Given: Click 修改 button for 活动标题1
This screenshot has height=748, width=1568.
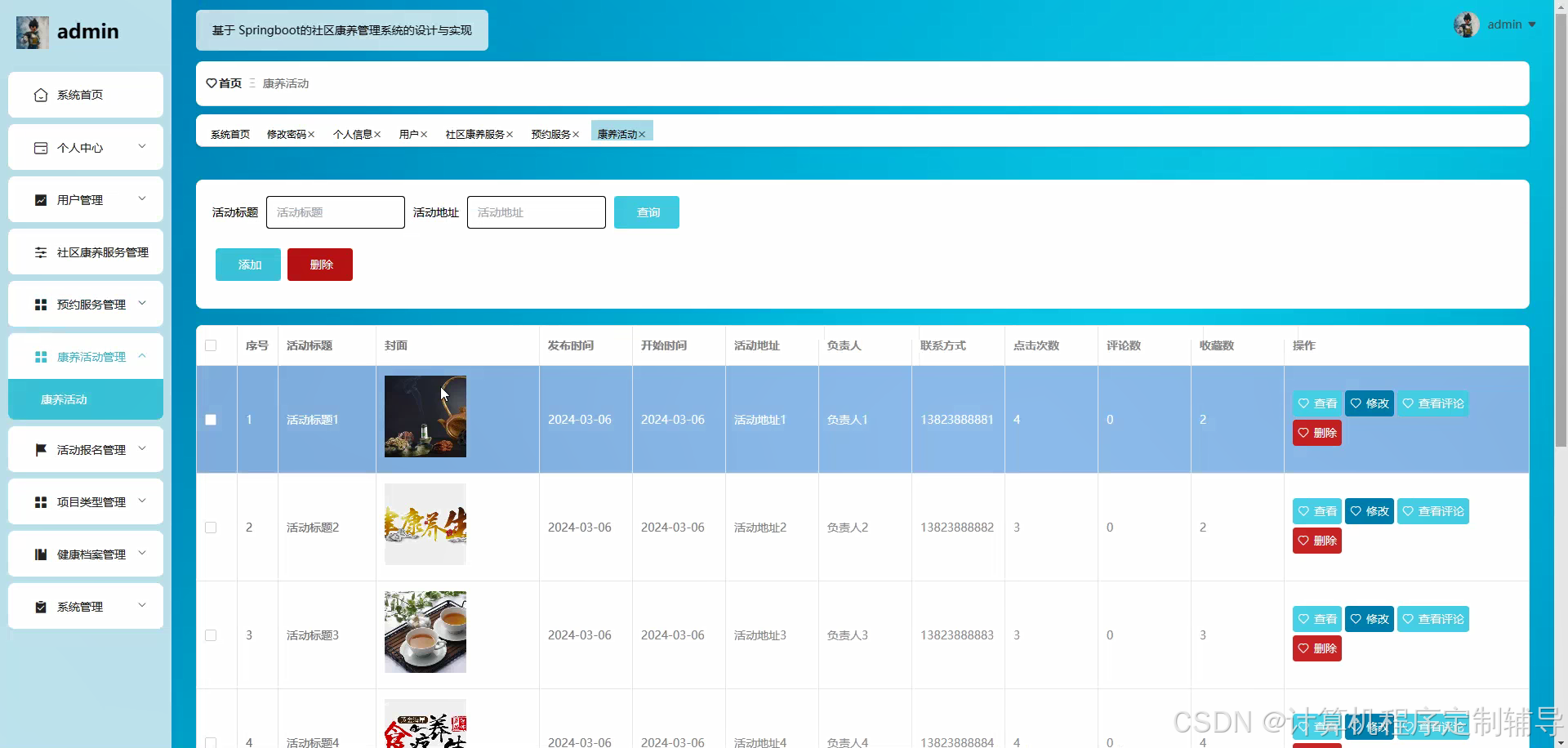Looking at the screenshot, I should pyautogui.click(x=1370, y=403).
